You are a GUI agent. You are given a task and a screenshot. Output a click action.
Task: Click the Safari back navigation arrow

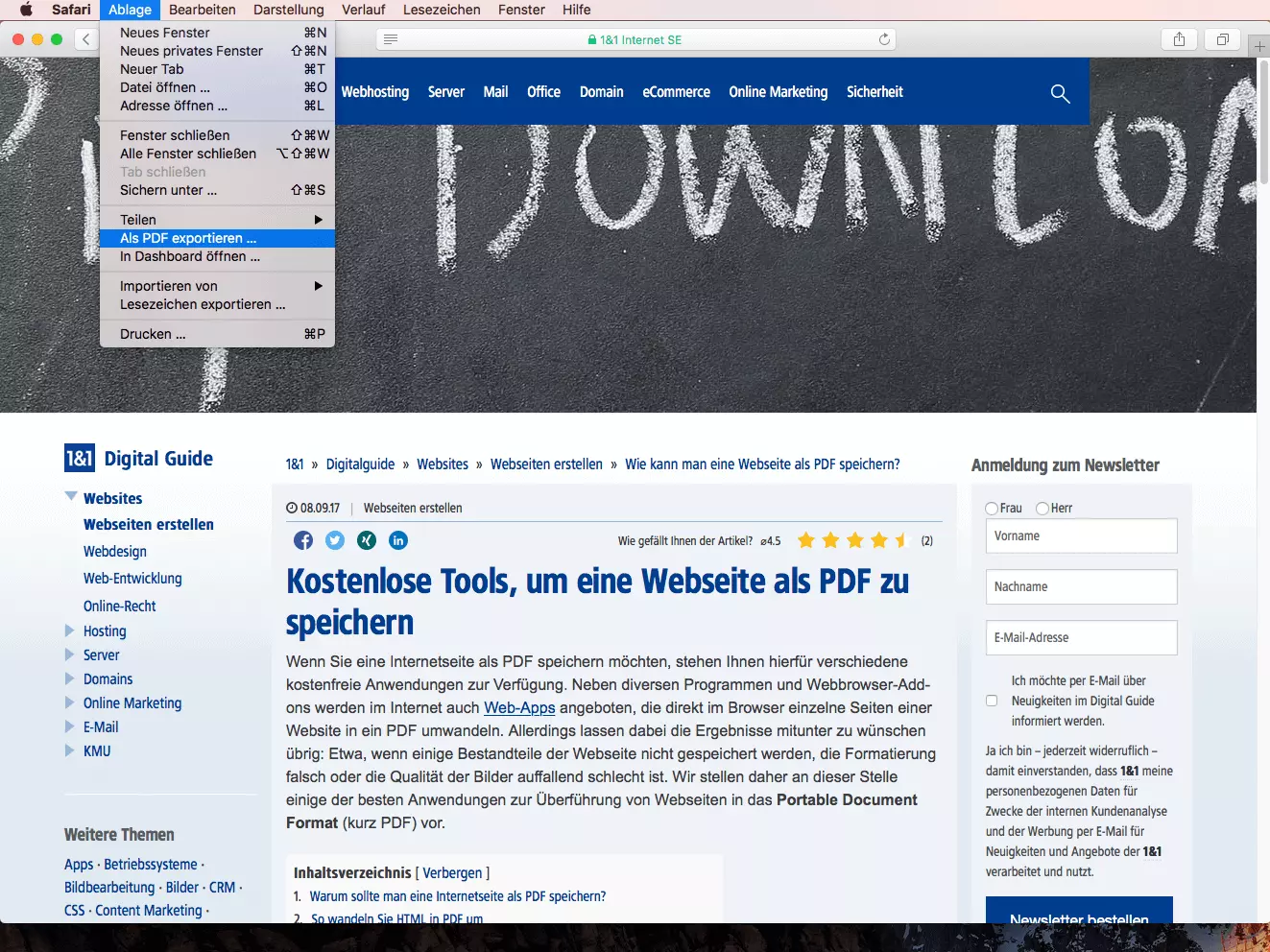point(85,39)
